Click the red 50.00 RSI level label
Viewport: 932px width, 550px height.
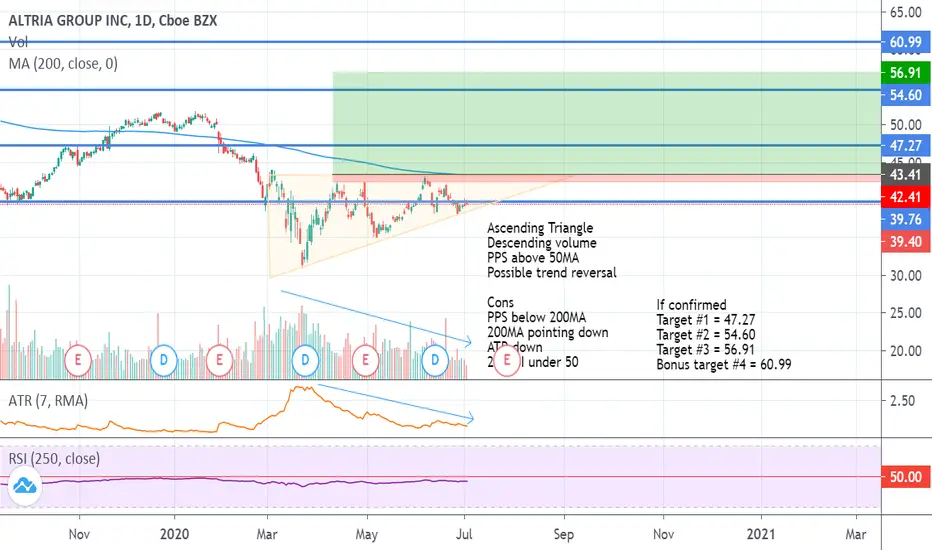click(x=905, y=477)
